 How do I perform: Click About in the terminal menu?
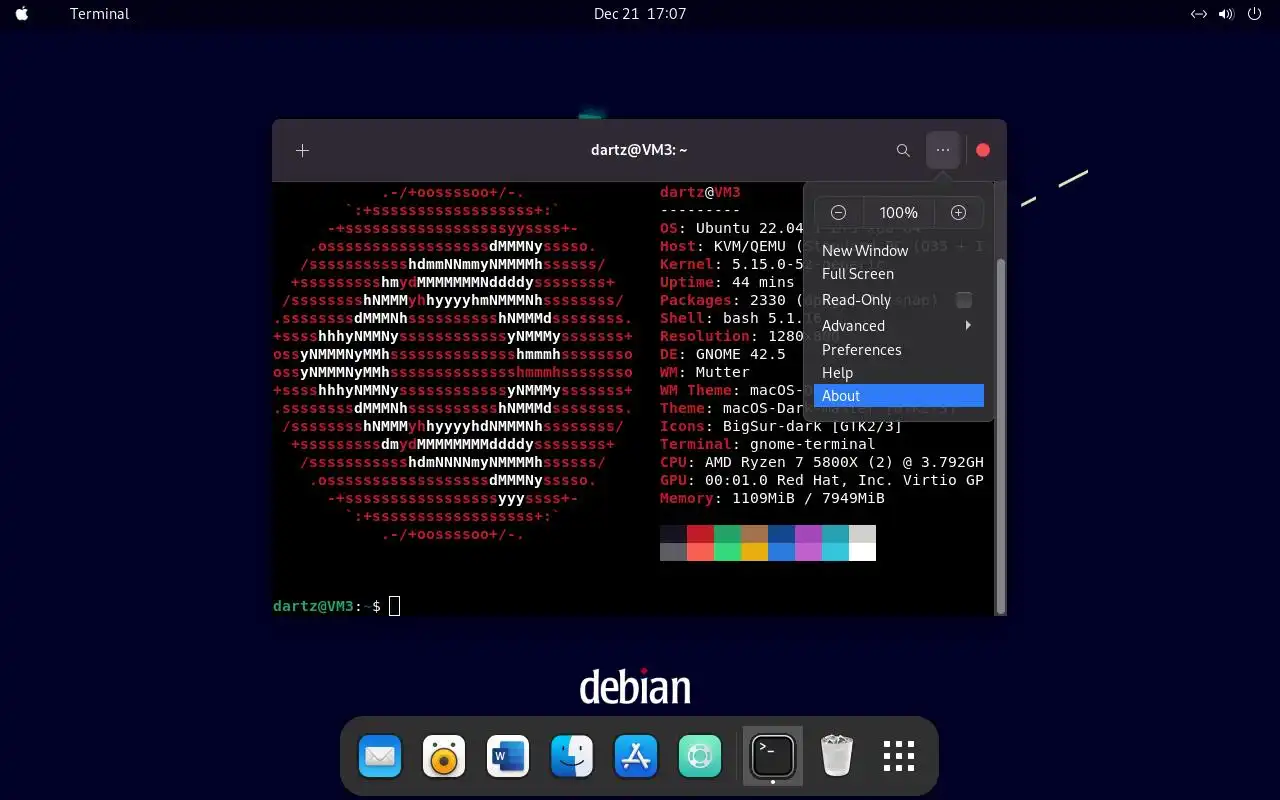pyautogui.click(x=898, y=396)
